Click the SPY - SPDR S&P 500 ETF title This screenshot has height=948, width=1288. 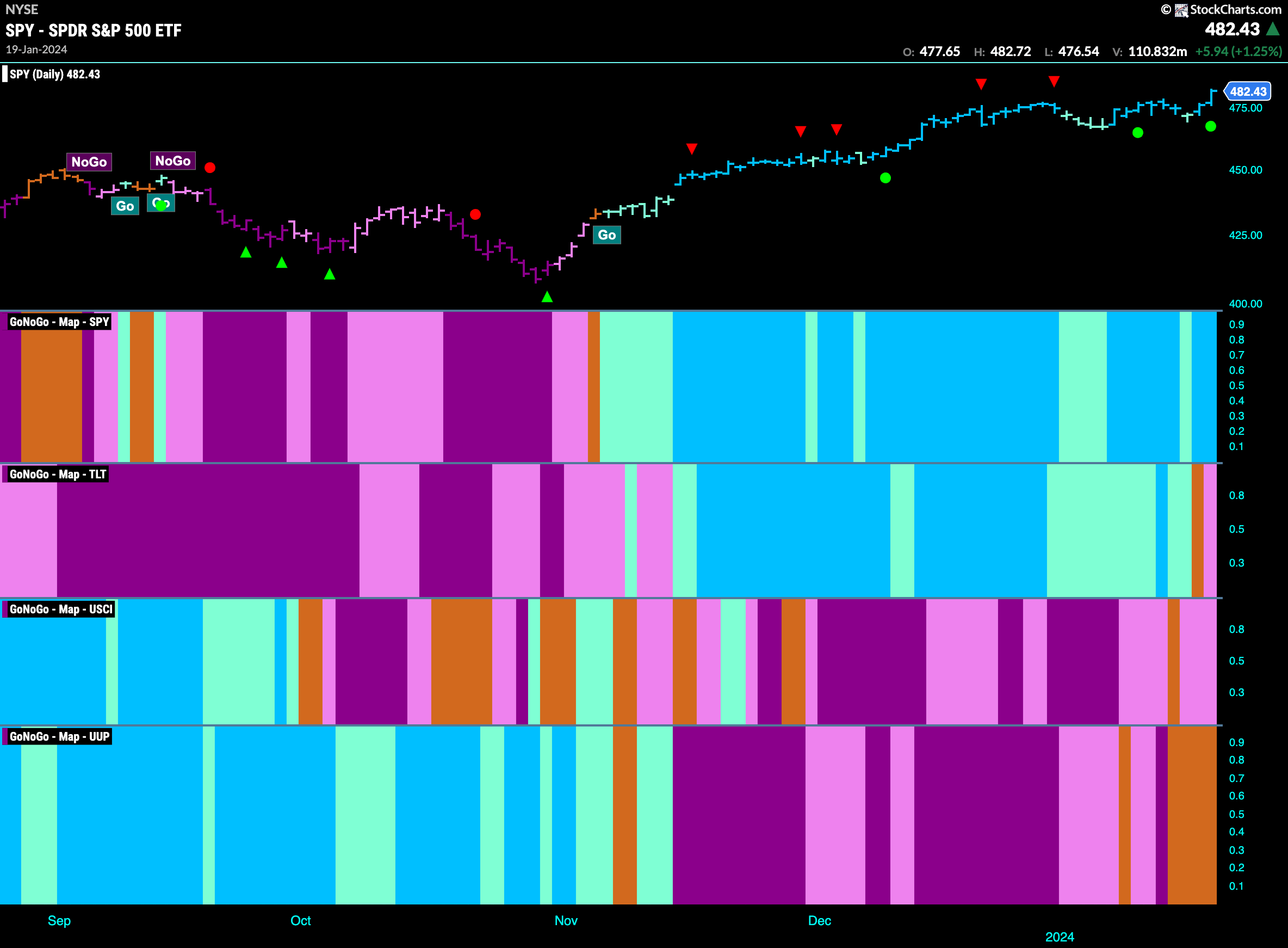94,30
